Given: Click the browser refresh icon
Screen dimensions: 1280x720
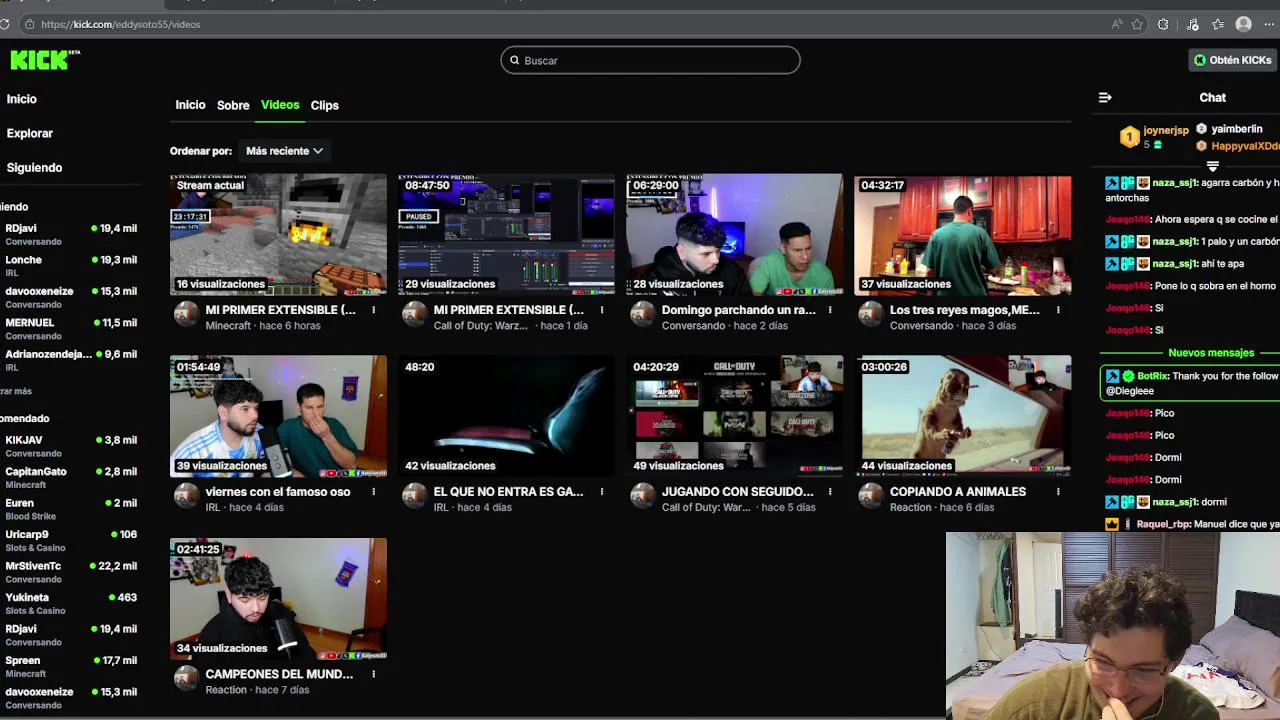Looking at the screenshot, I should pyautogui.click(x=4, y=24).
